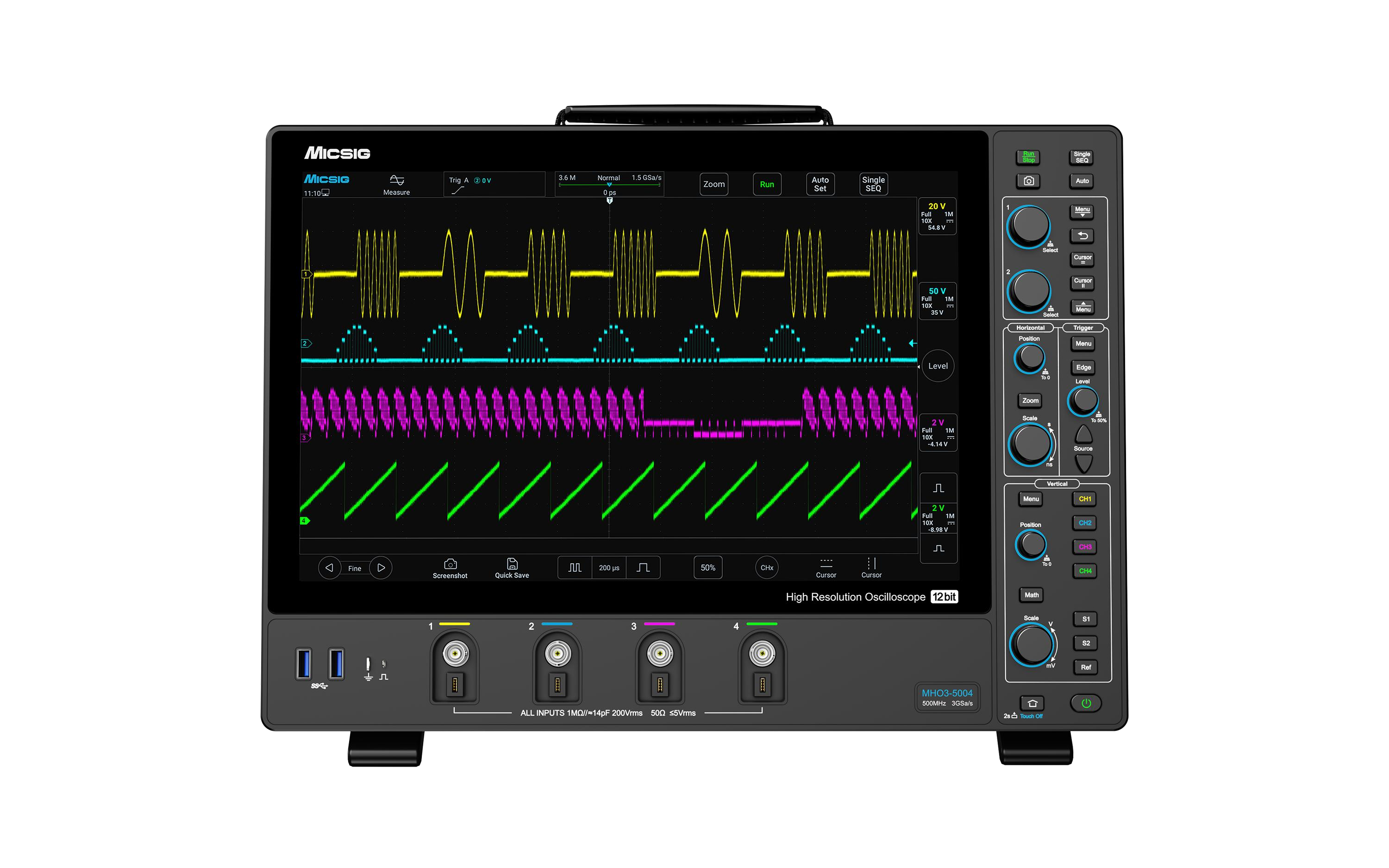Click the multi-pulse timebase icon
This screenshot has height=868, width=1389.
[x=575, y=568]
